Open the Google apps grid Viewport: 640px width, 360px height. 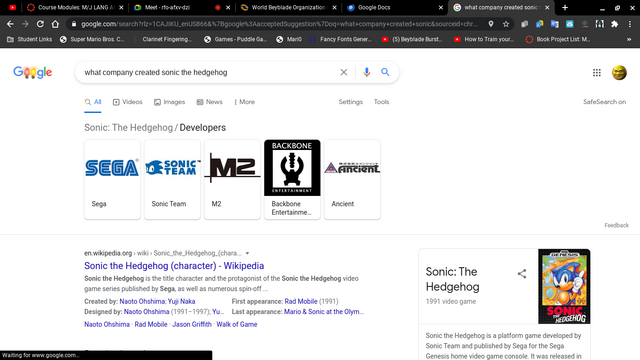(597, 73)
